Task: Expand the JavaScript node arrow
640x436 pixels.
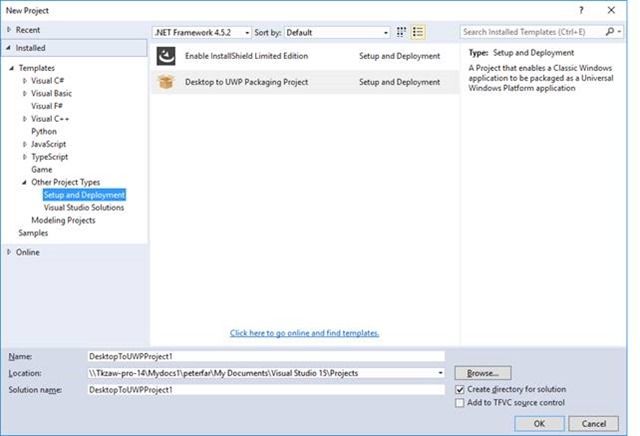Action: 24,144
